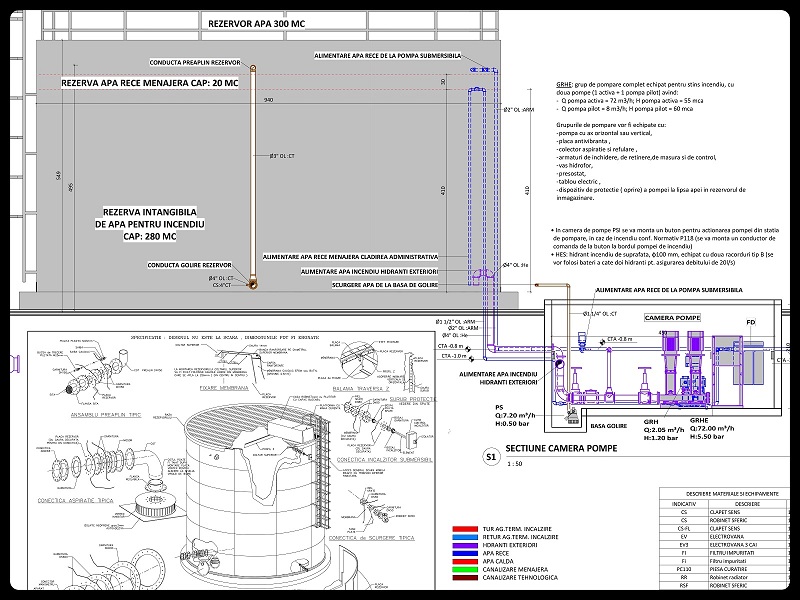Click the label 'CONDUCTA GOLIRE REZERVOR'
Image resolution: width=800 pixels, height=600 pixels.
[189, 265]
